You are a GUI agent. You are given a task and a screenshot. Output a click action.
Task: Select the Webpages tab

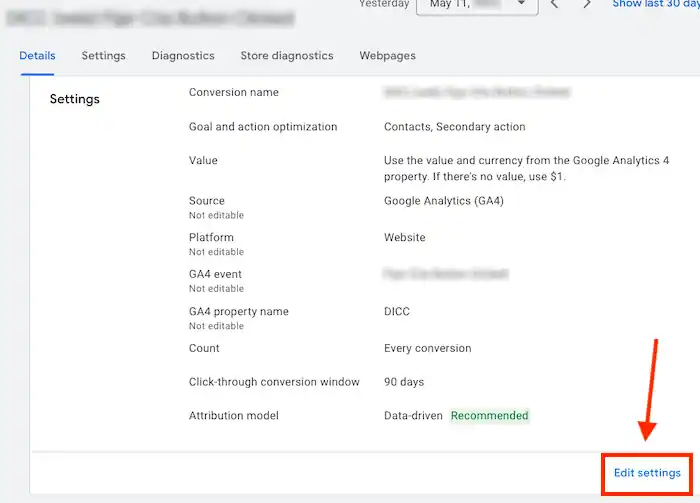387,56
